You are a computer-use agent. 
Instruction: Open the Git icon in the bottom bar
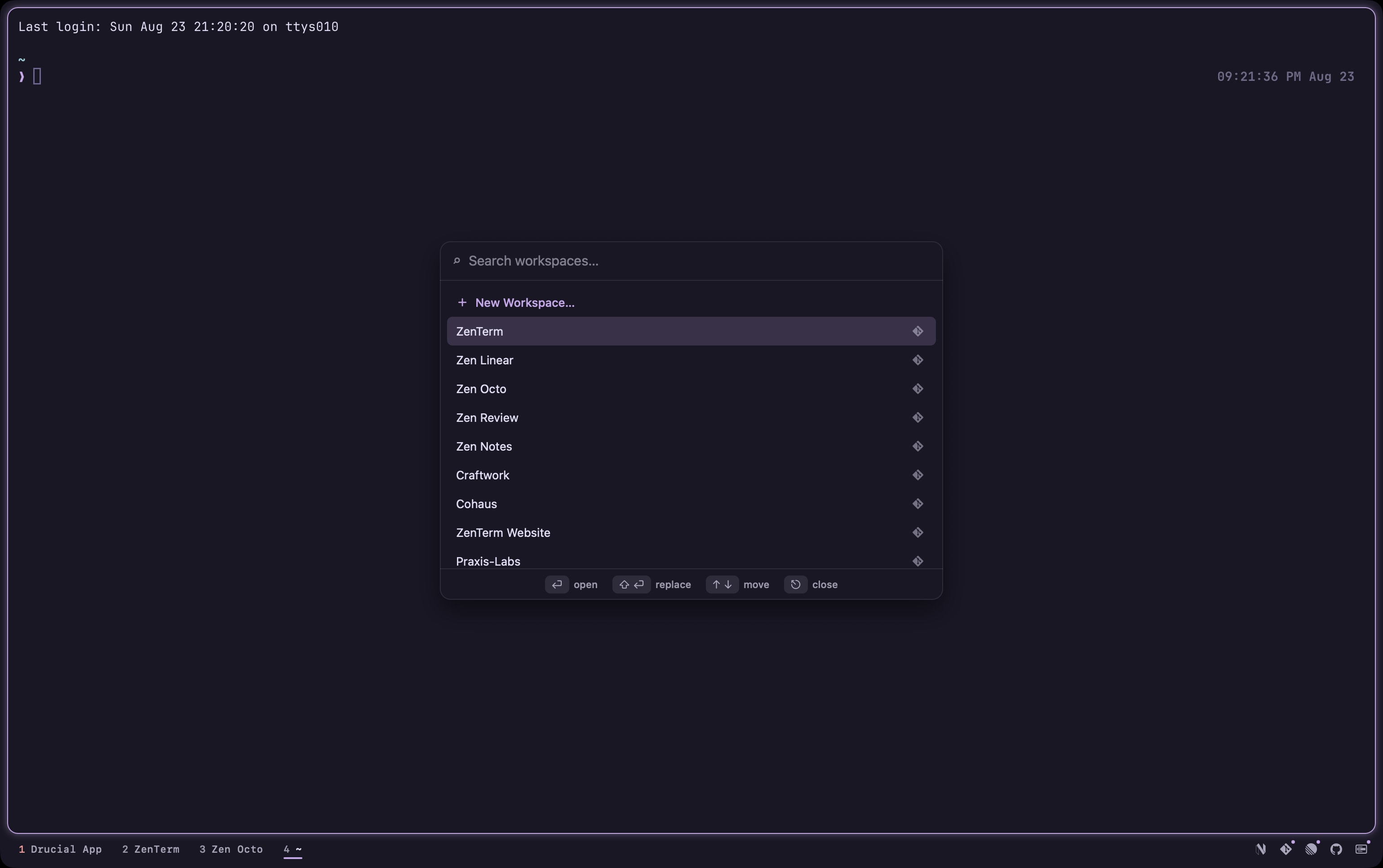[1286, 849]
